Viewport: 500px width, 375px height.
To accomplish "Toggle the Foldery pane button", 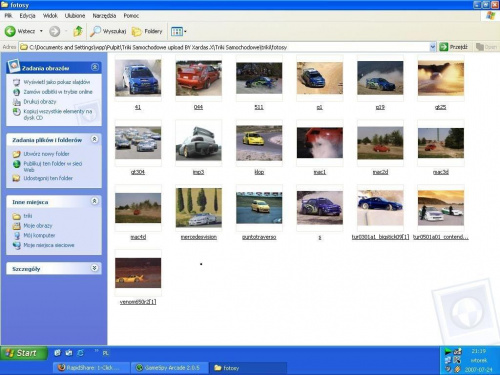I will tap(147, 31).
